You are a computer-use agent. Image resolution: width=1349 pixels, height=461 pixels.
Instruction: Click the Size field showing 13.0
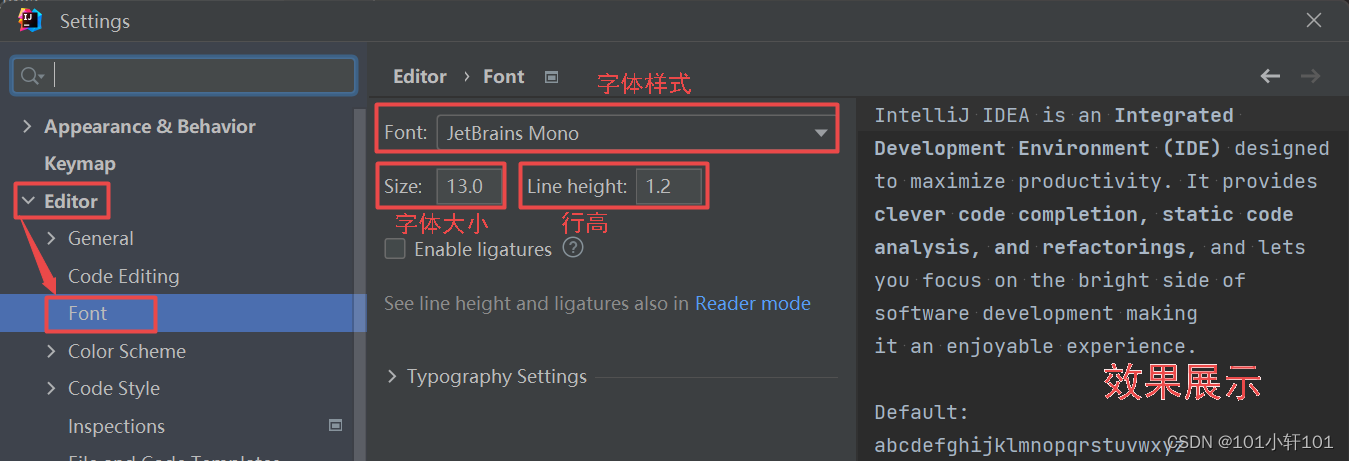[469, 186]
